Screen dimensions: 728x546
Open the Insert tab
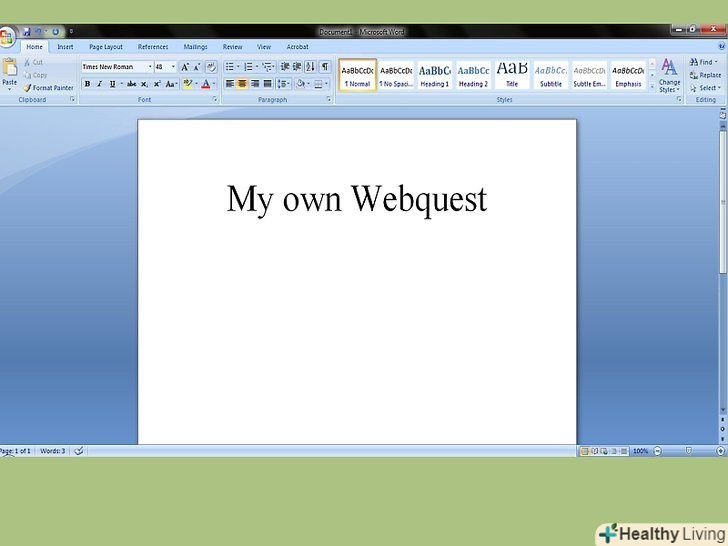point(65,47)
